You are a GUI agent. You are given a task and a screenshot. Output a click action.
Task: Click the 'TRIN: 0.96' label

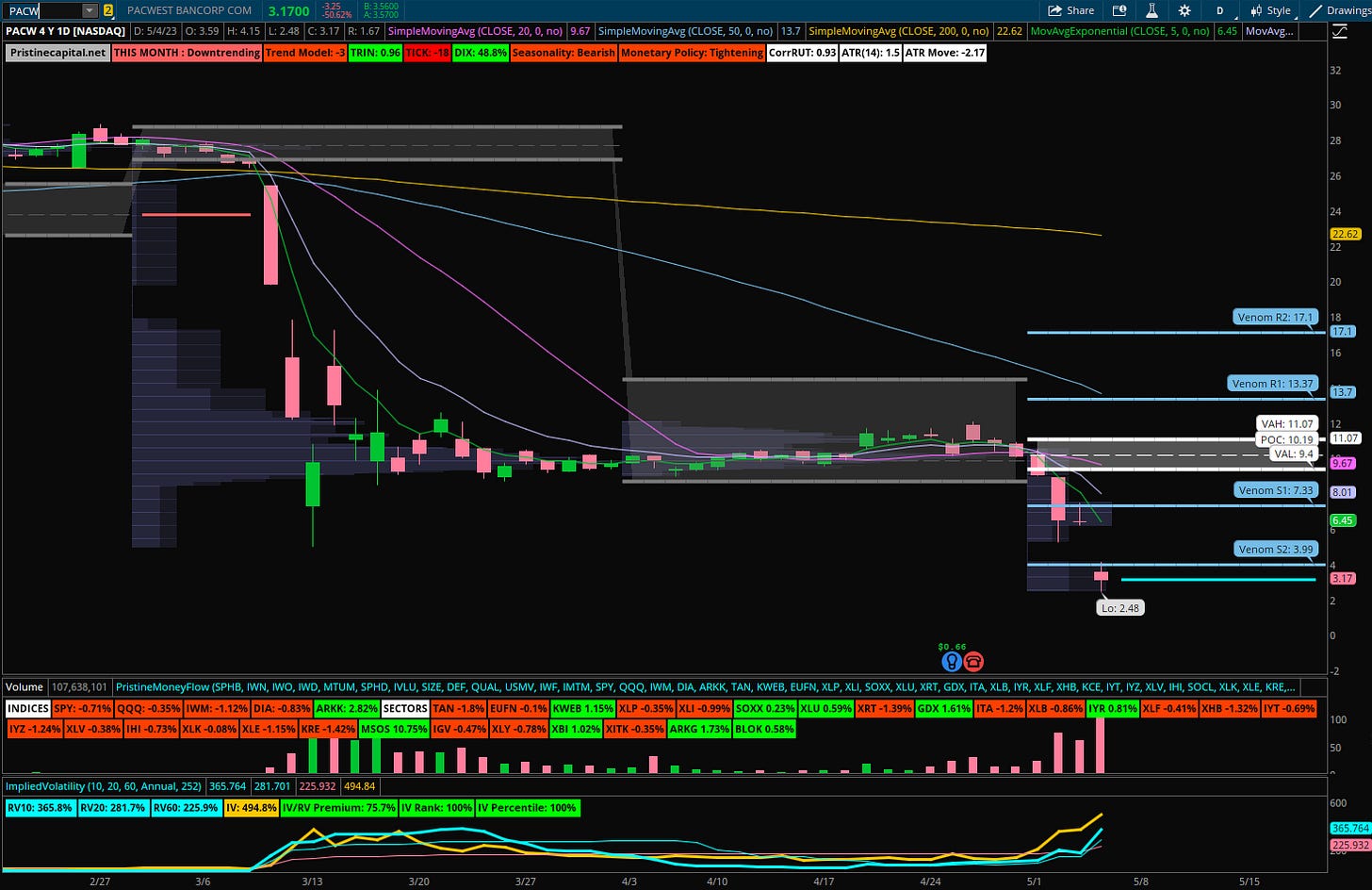tap(375, 53)
